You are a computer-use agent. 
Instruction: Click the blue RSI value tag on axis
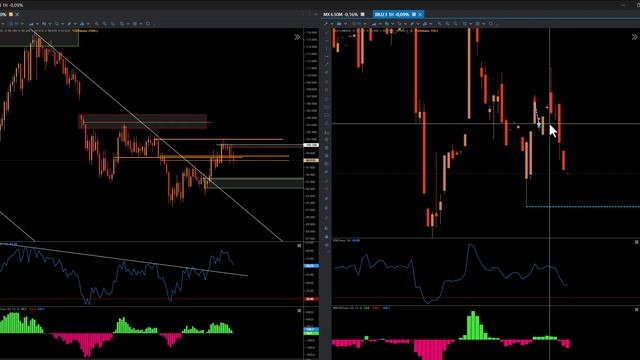[x=311, y=266]
